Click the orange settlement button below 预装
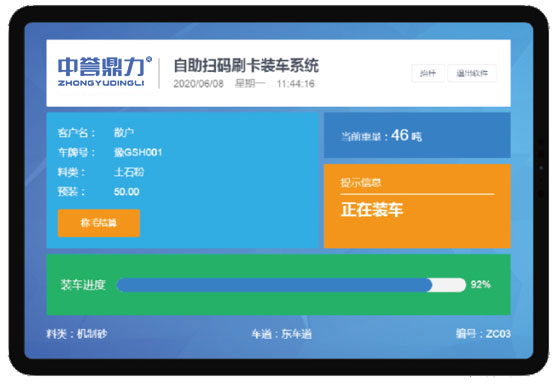This screenshot has height=384, width=555. (99, 223)
